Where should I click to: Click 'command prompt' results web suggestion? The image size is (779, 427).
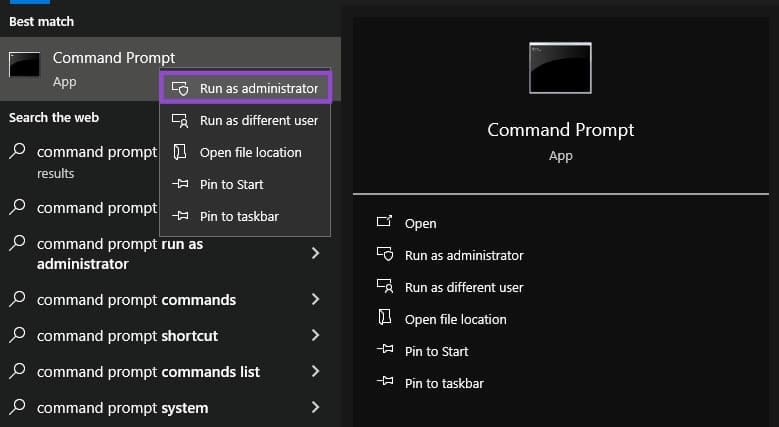(x=97, y=162)
